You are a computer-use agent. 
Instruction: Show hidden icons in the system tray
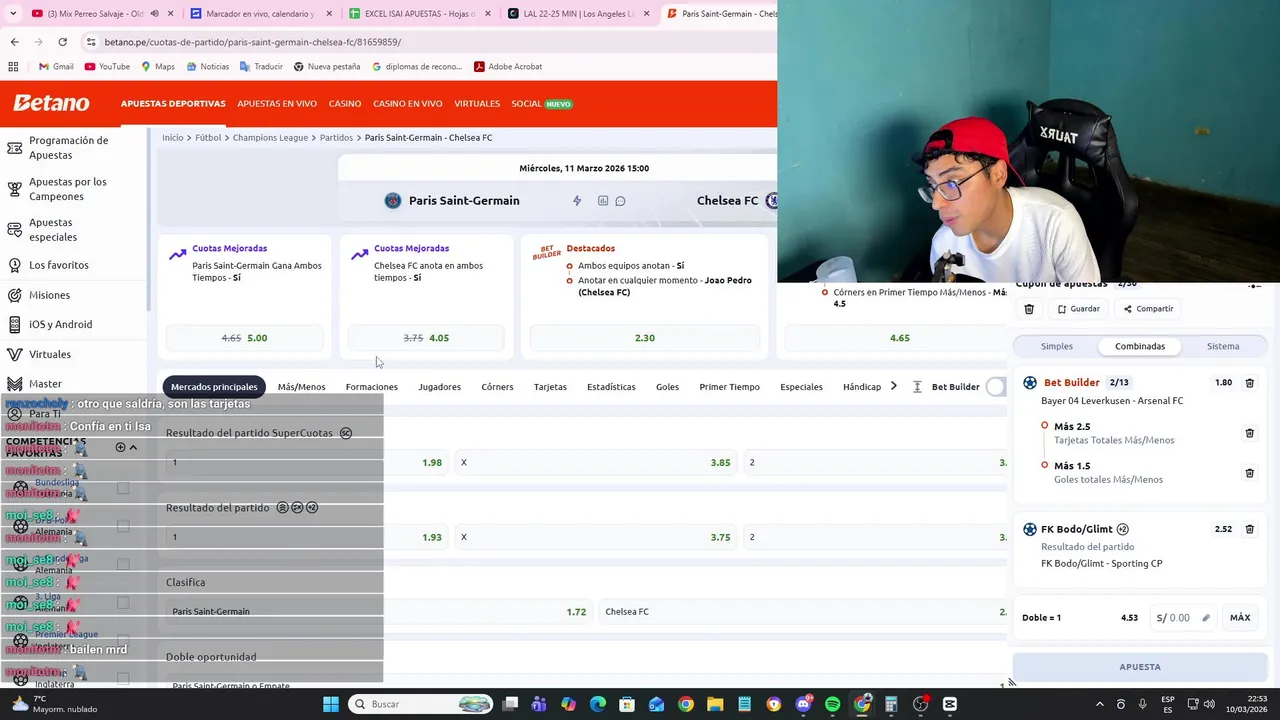[1099, 704]
